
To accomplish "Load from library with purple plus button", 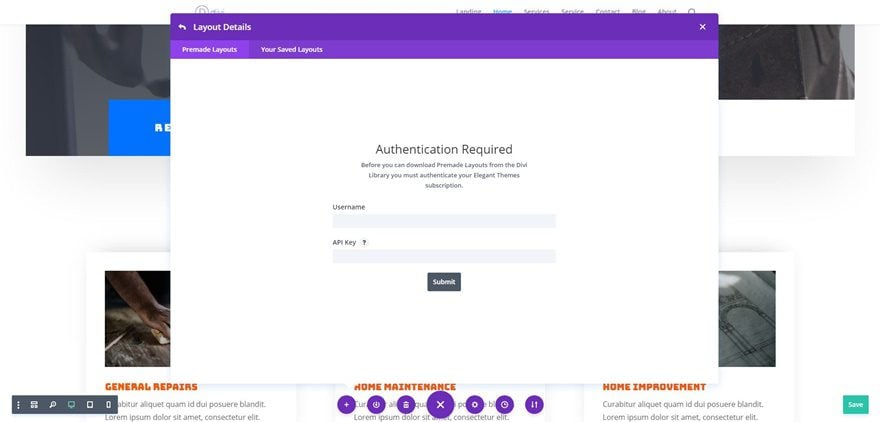I will 346,404.
